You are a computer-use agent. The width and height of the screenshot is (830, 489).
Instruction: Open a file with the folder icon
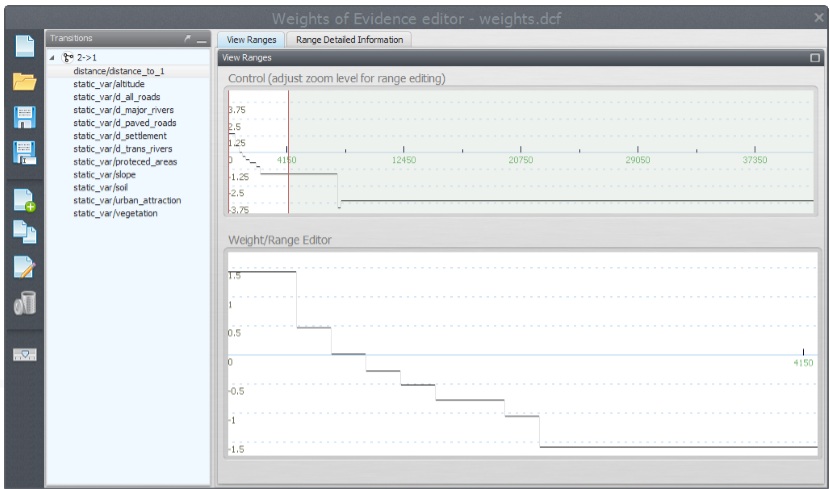click(x=24, y=82)
